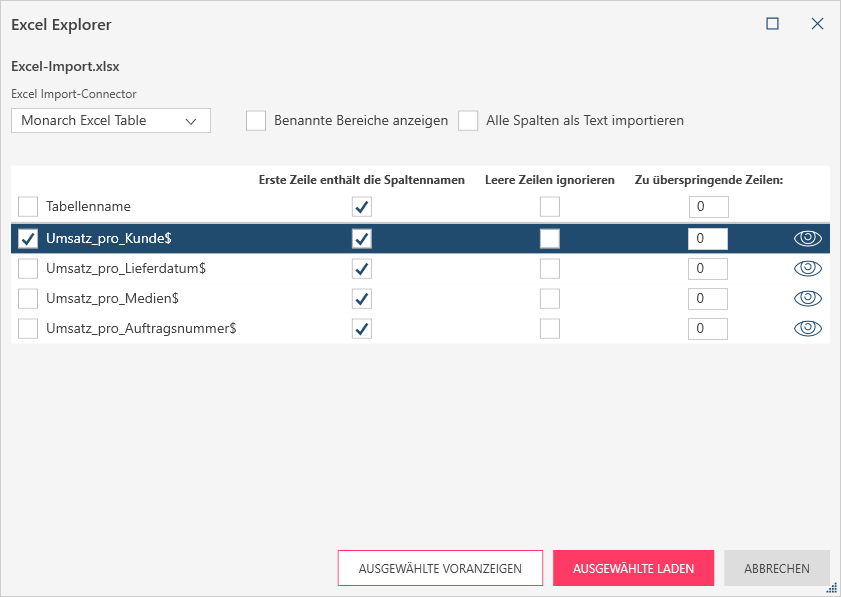Click 'Ausgewählte voranzeigen' button
The image size is (841, 597).
tap(440, 568)
